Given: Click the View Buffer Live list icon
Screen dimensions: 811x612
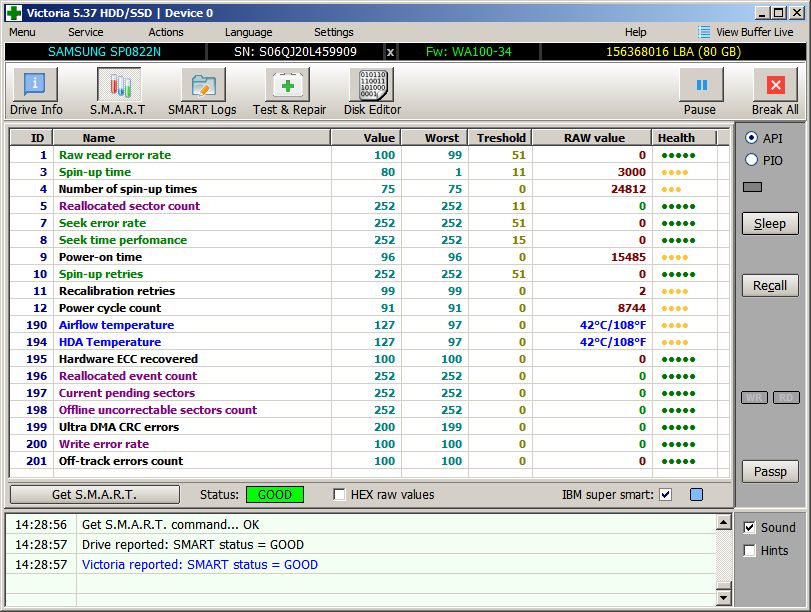Looking at the screenshot, I should click(x=703, y=32).
